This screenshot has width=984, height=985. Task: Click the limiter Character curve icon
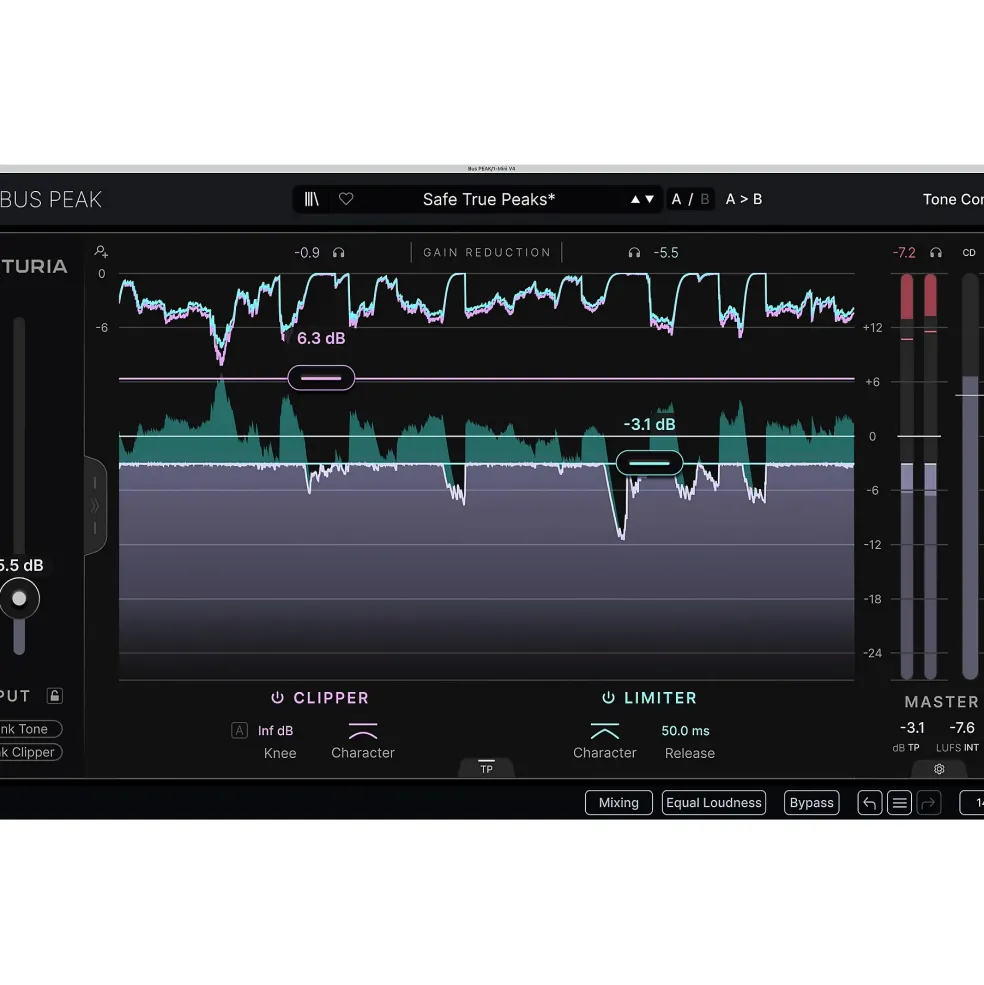tap(604, 731)
